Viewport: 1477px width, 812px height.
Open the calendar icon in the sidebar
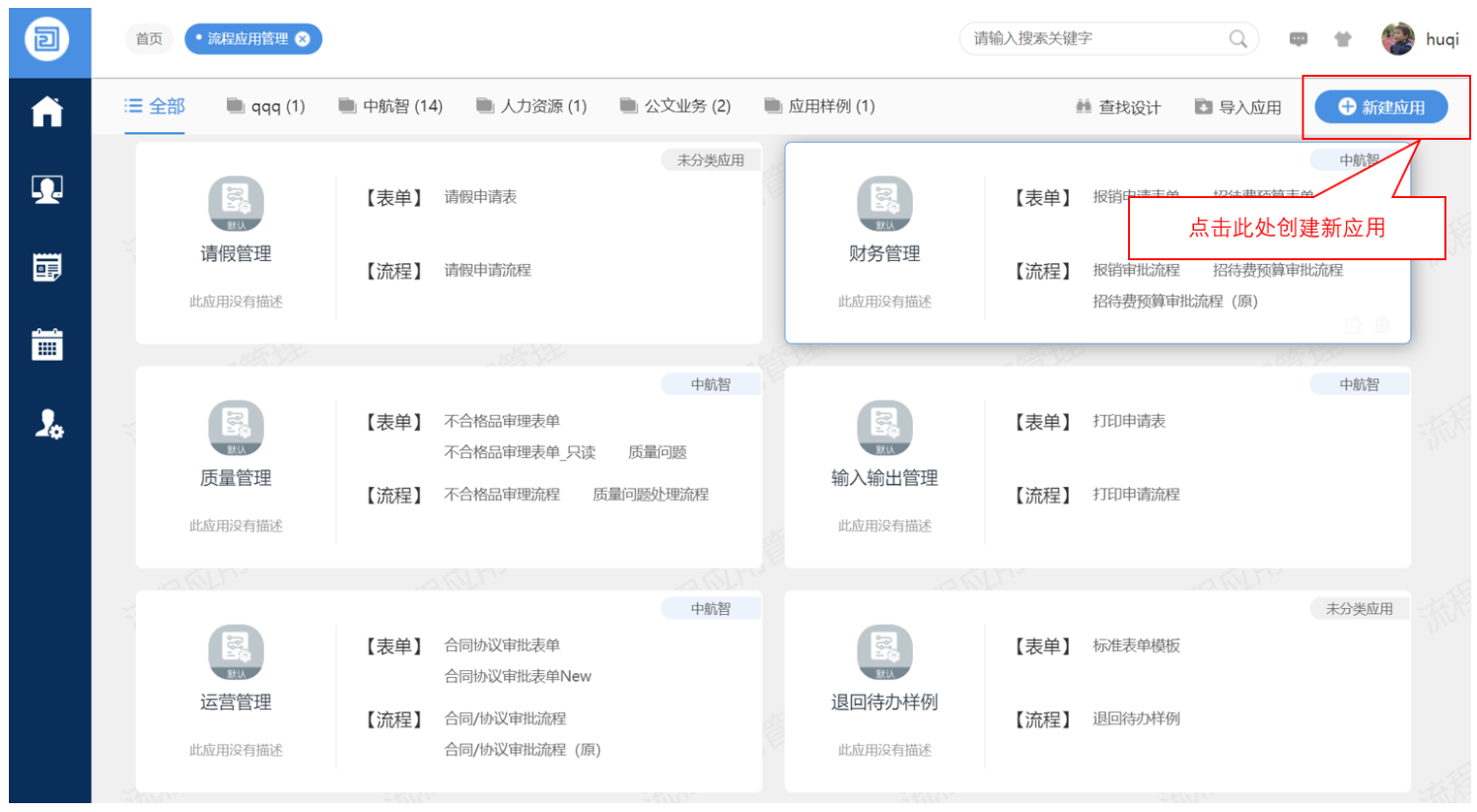(x=47, y=345)
